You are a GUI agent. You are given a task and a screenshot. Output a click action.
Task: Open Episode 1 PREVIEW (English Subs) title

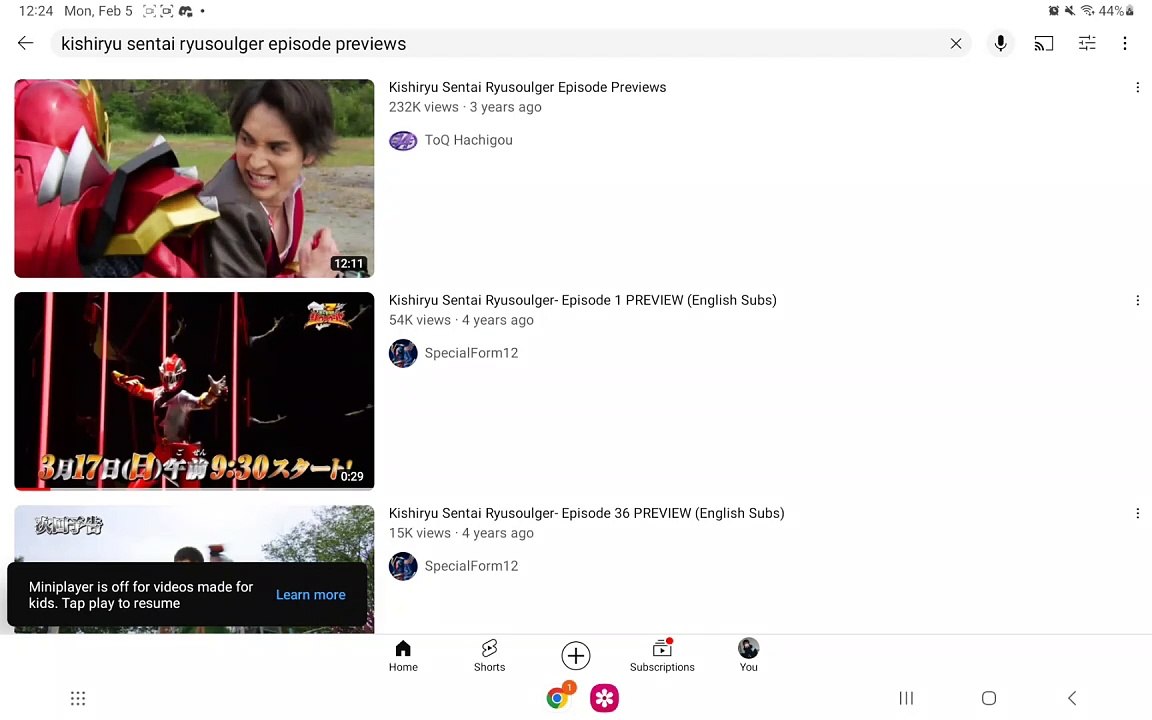(x=583, y=300)
